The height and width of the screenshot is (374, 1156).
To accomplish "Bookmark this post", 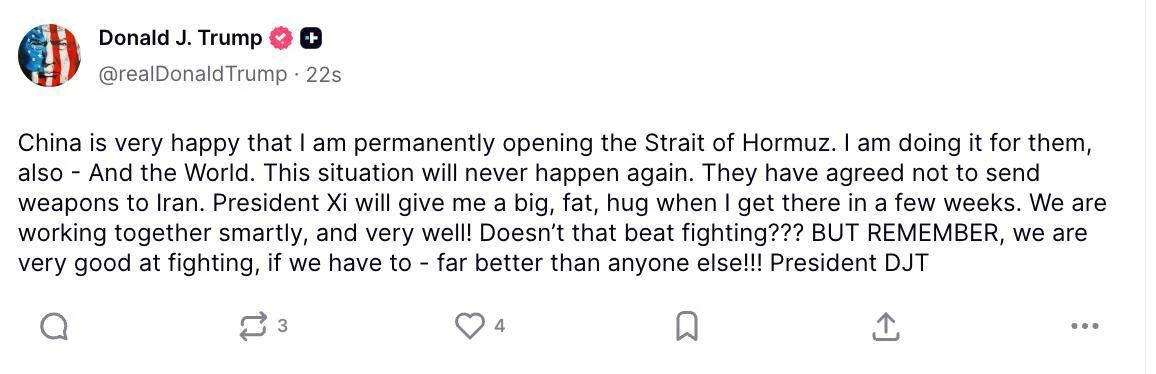I will tap(686, 326).
